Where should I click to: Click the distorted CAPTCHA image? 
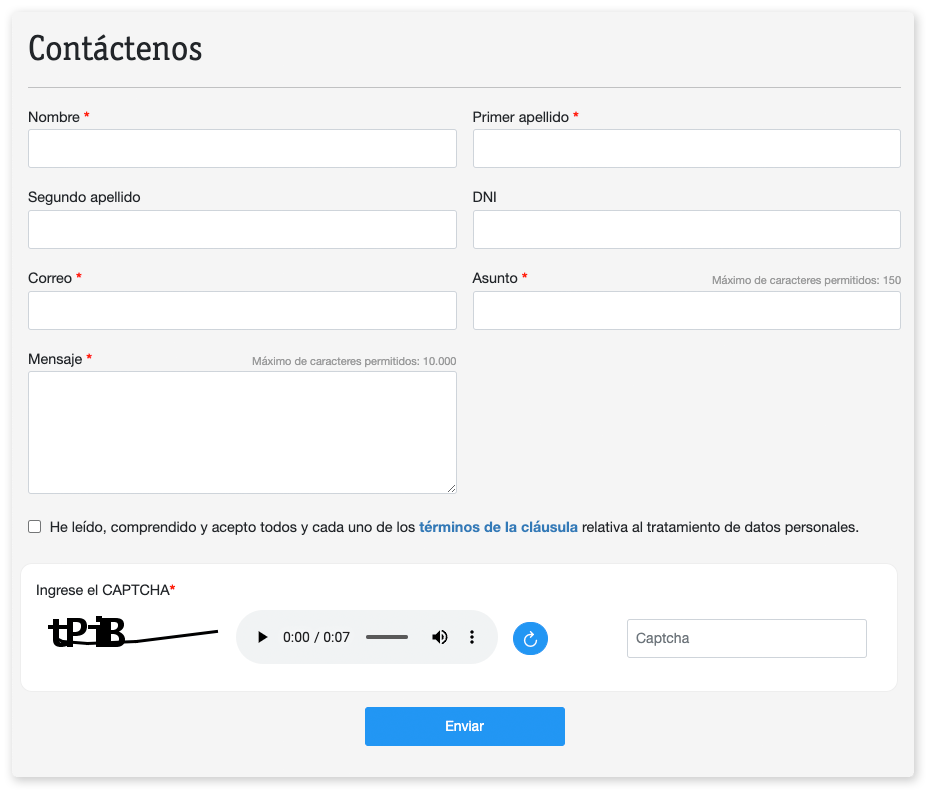[x=133, y=632]
